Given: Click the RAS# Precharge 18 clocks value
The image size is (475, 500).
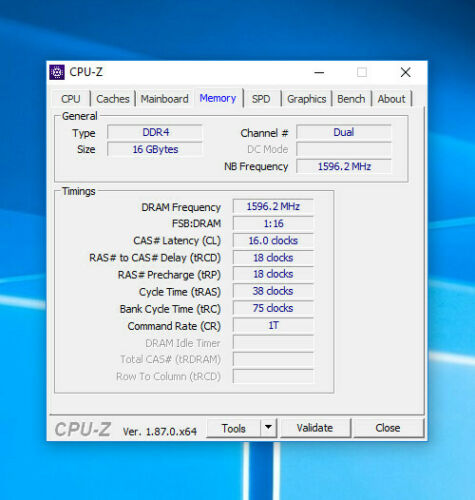Looking at the screenshot, I should (x=273, y=274).
